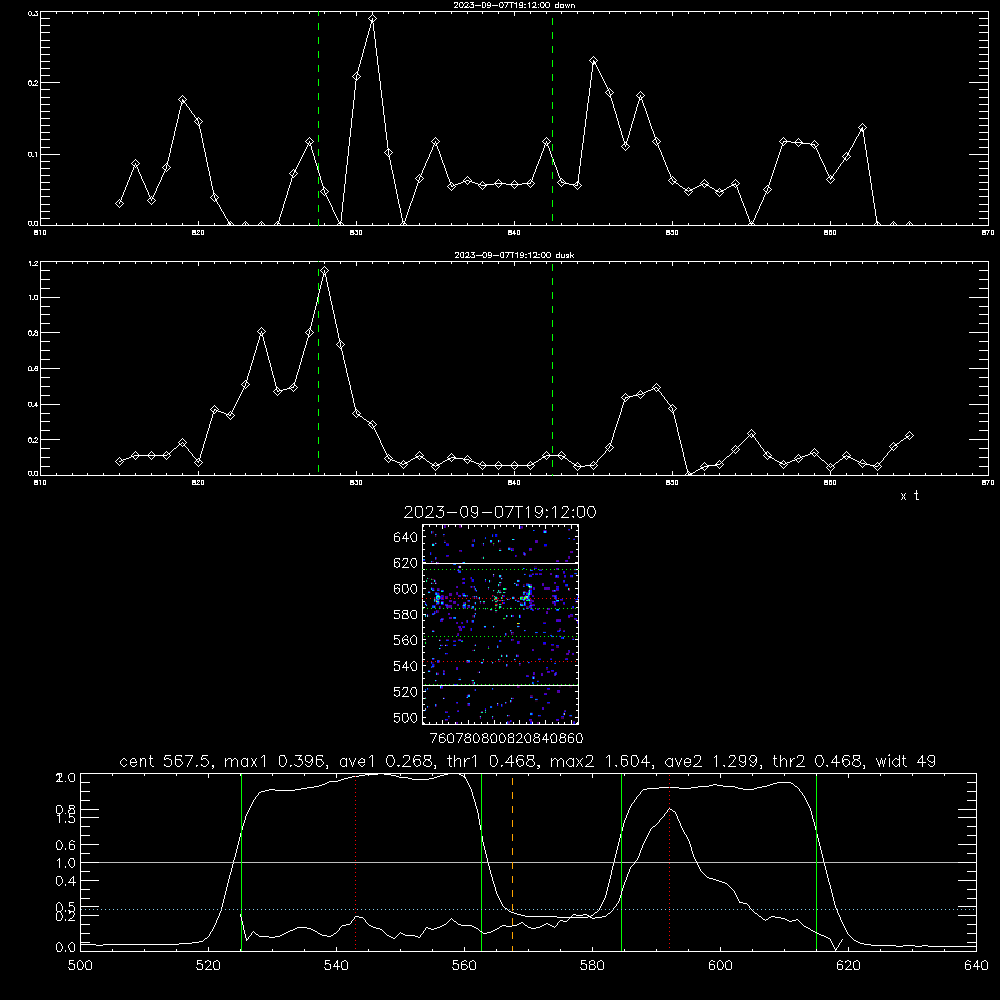The image size is (1000, 1000).
Task: Click the bottom plot's x-axis label 600
Action: [720, 966]
